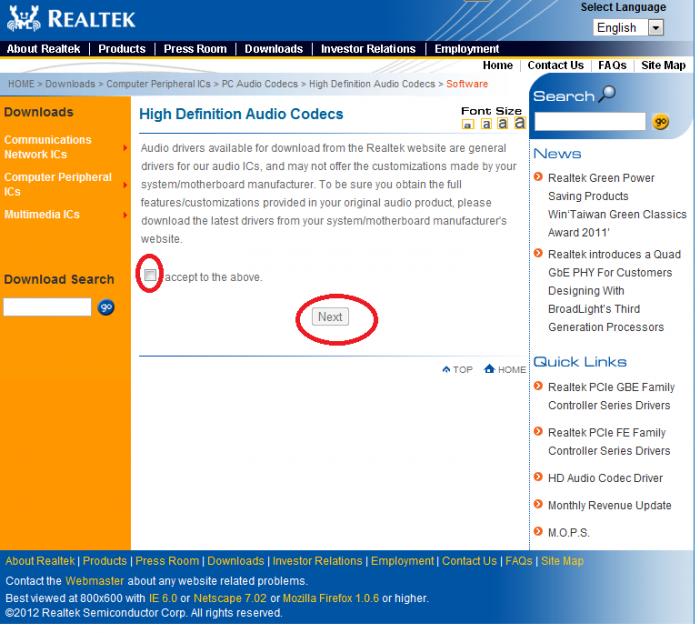Click the smallest font size icon

pyautogui.click(x=467, y=125)
